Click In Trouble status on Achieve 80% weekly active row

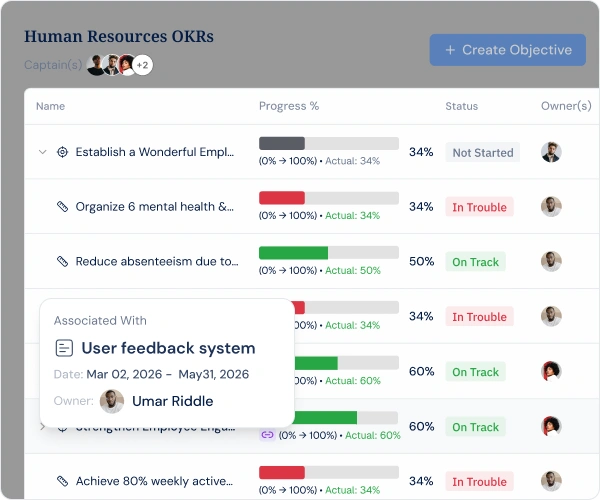click(479, 481)
